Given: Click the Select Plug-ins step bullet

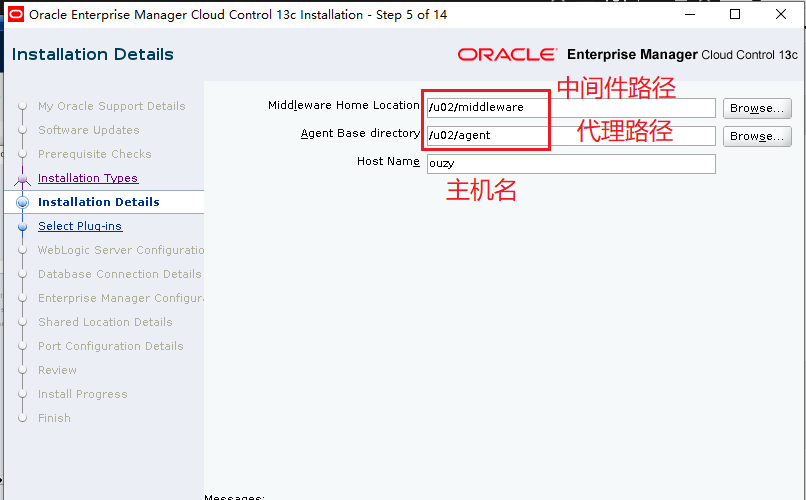Looking at the screenshot, I should [22, 226].
